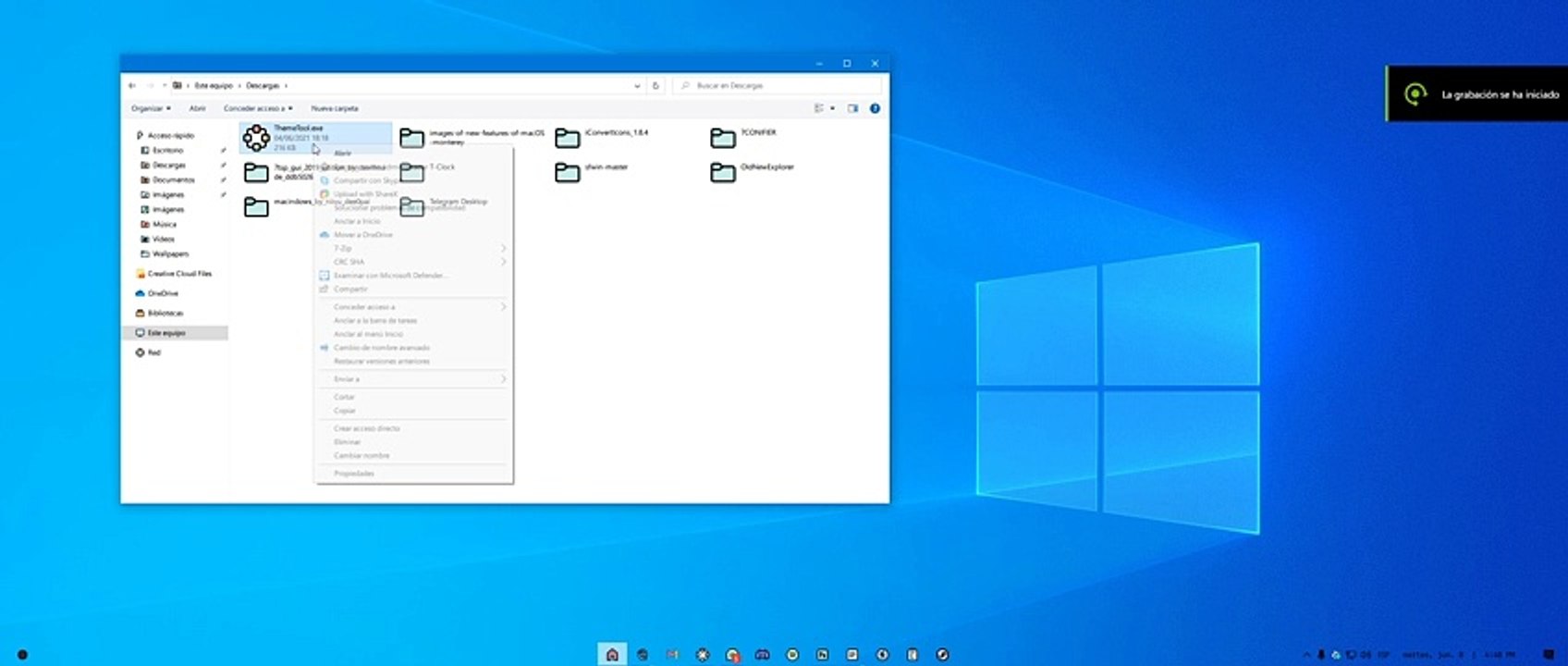This screenshot has height=666, width=1568.
Task: Open the help icon in toolbar
Action: (x=875, y=108)
